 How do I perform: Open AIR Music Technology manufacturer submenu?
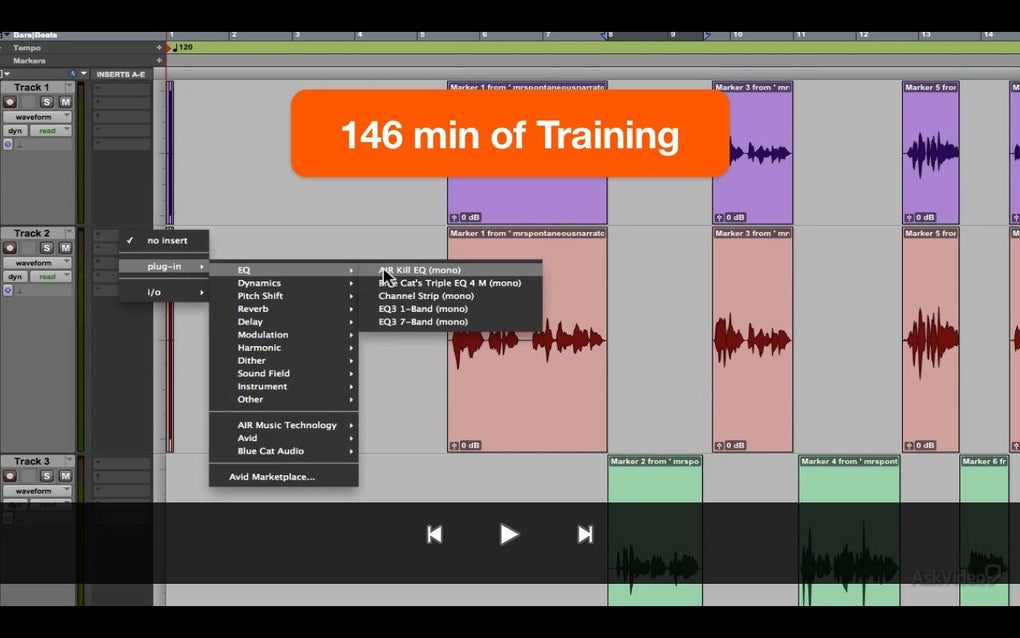click(x=284, y=425)
